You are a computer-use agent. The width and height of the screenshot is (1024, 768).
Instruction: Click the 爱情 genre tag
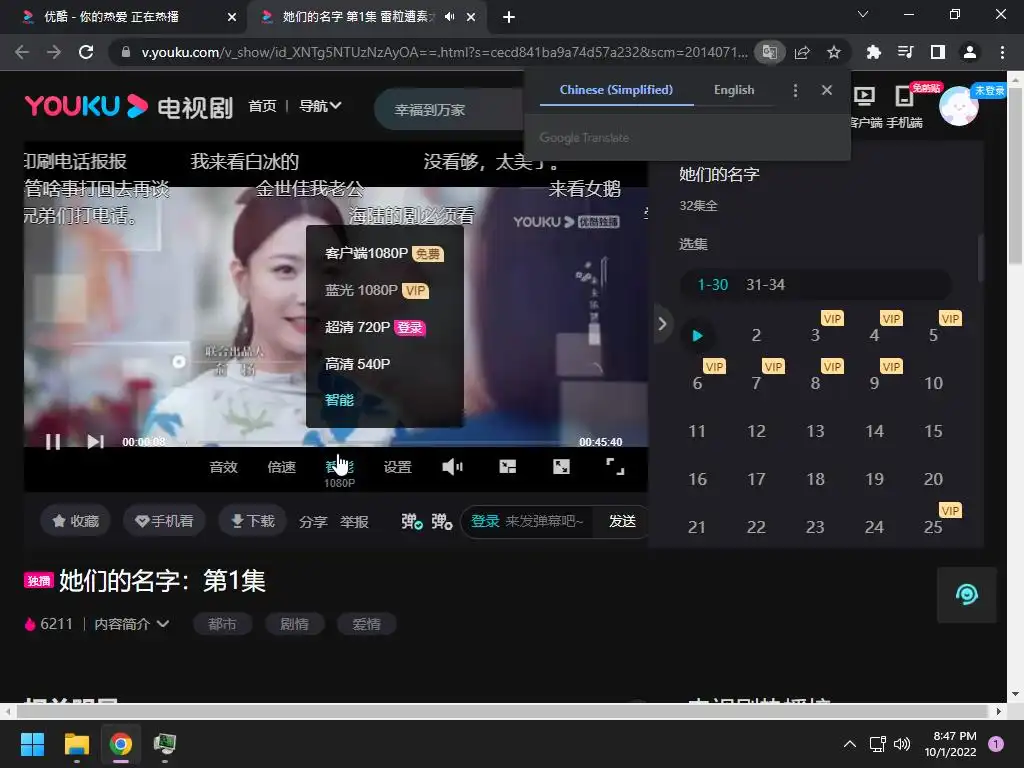pos(366,624)
